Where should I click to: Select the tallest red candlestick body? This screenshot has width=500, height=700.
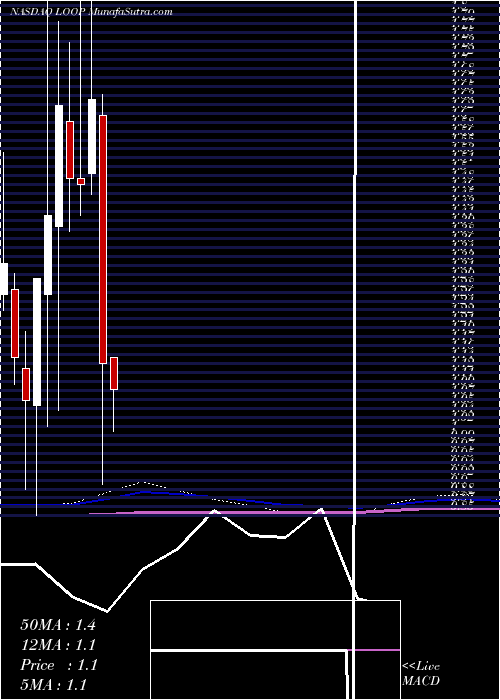pyautogui.click(x=103, y=239)
